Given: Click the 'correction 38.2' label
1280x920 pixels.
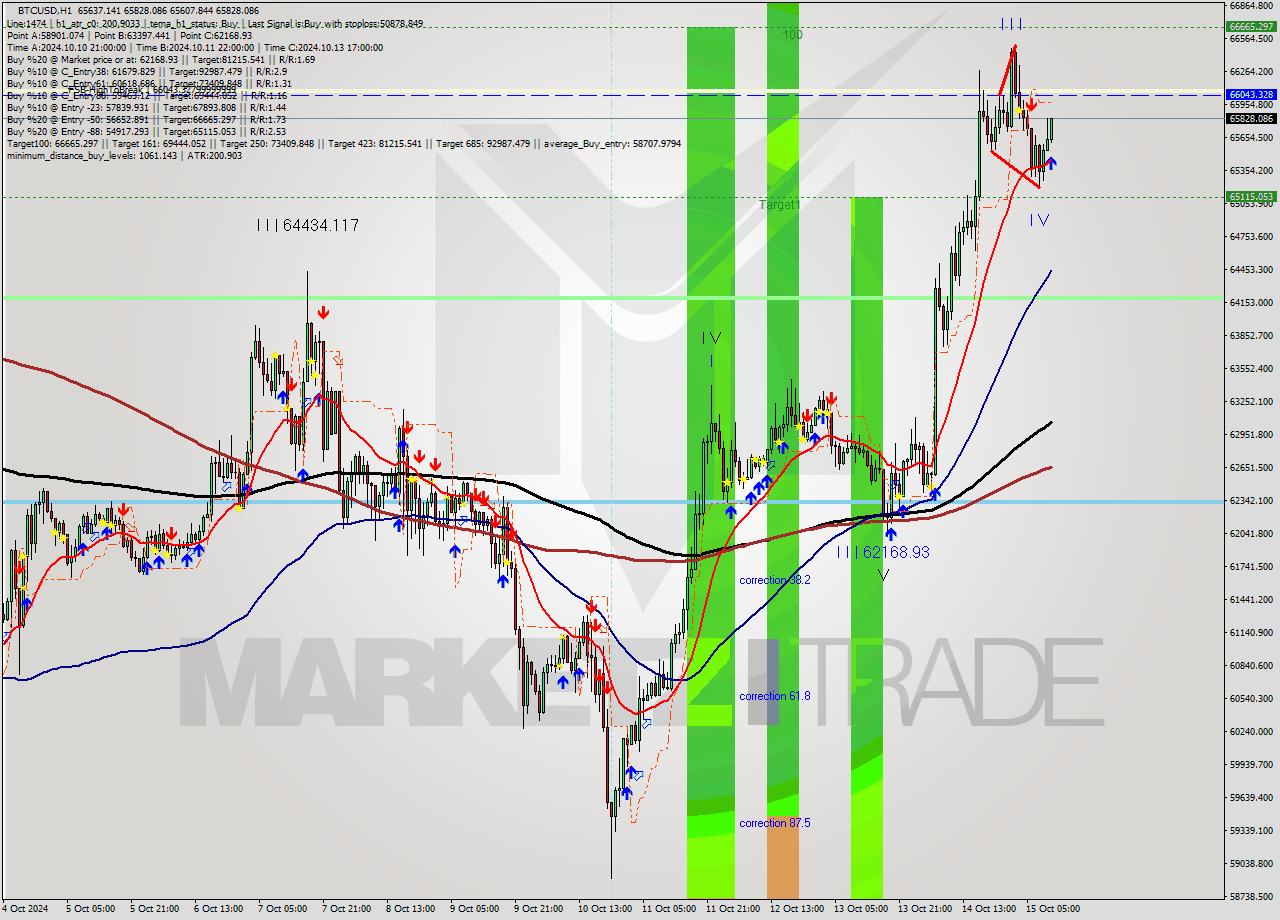Looking at the screenshot, I should click(x=775, y=580).
